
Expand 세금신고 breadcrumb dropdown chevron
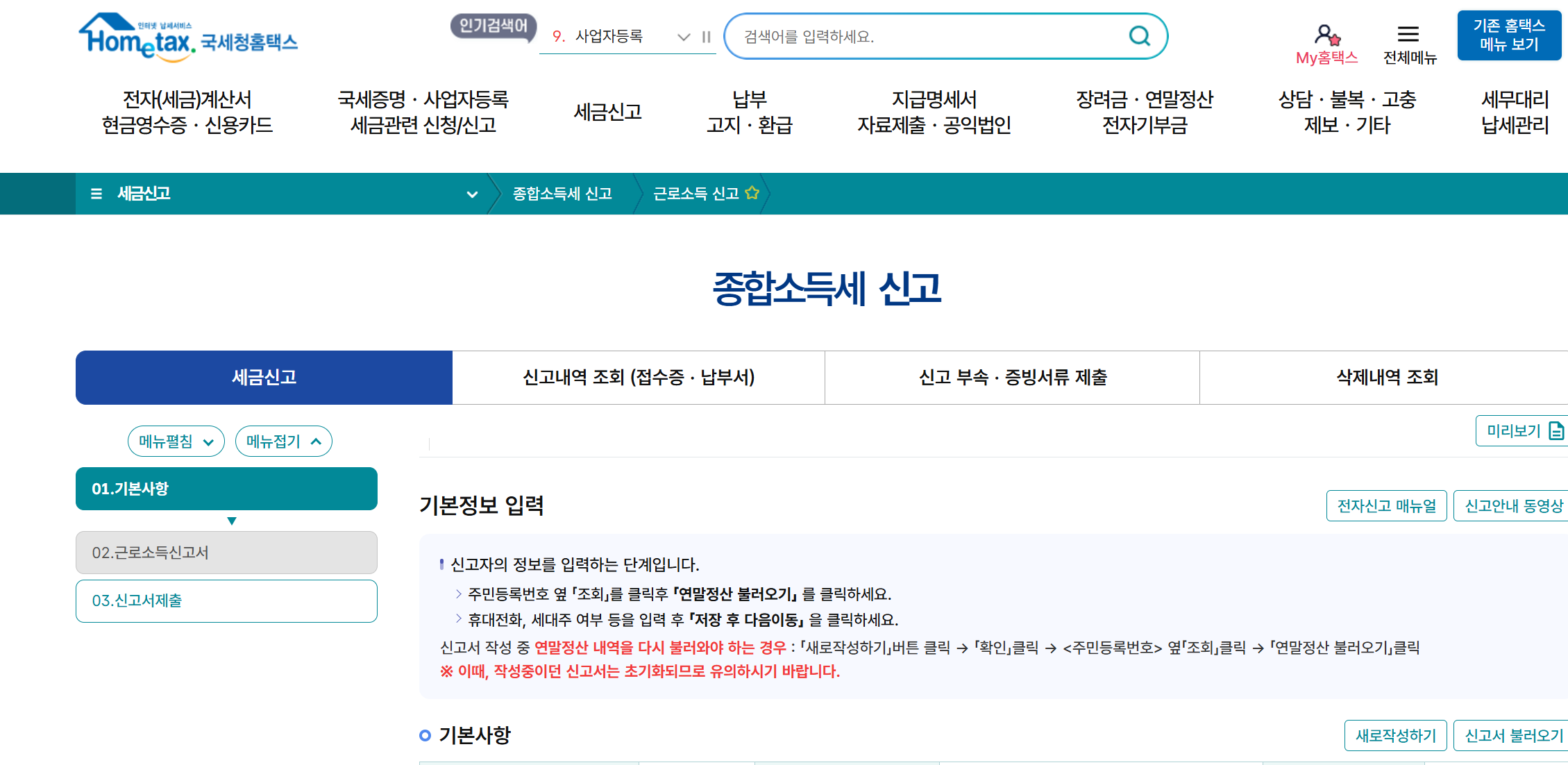coord(472,194)
